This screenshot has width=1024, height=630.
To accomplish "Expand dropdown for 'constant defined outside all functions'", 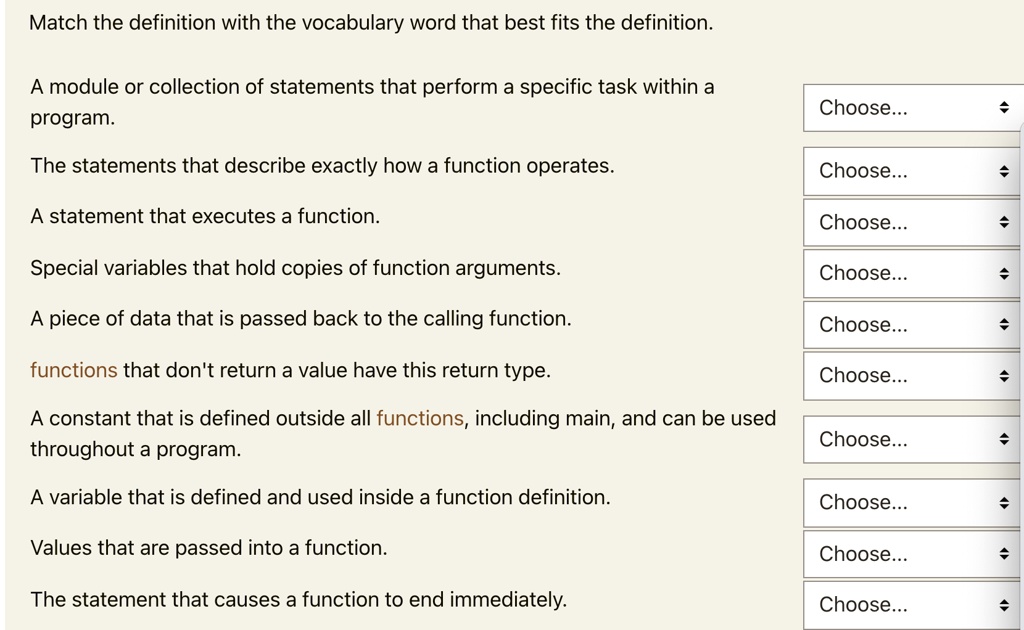I will pos(912,439).
